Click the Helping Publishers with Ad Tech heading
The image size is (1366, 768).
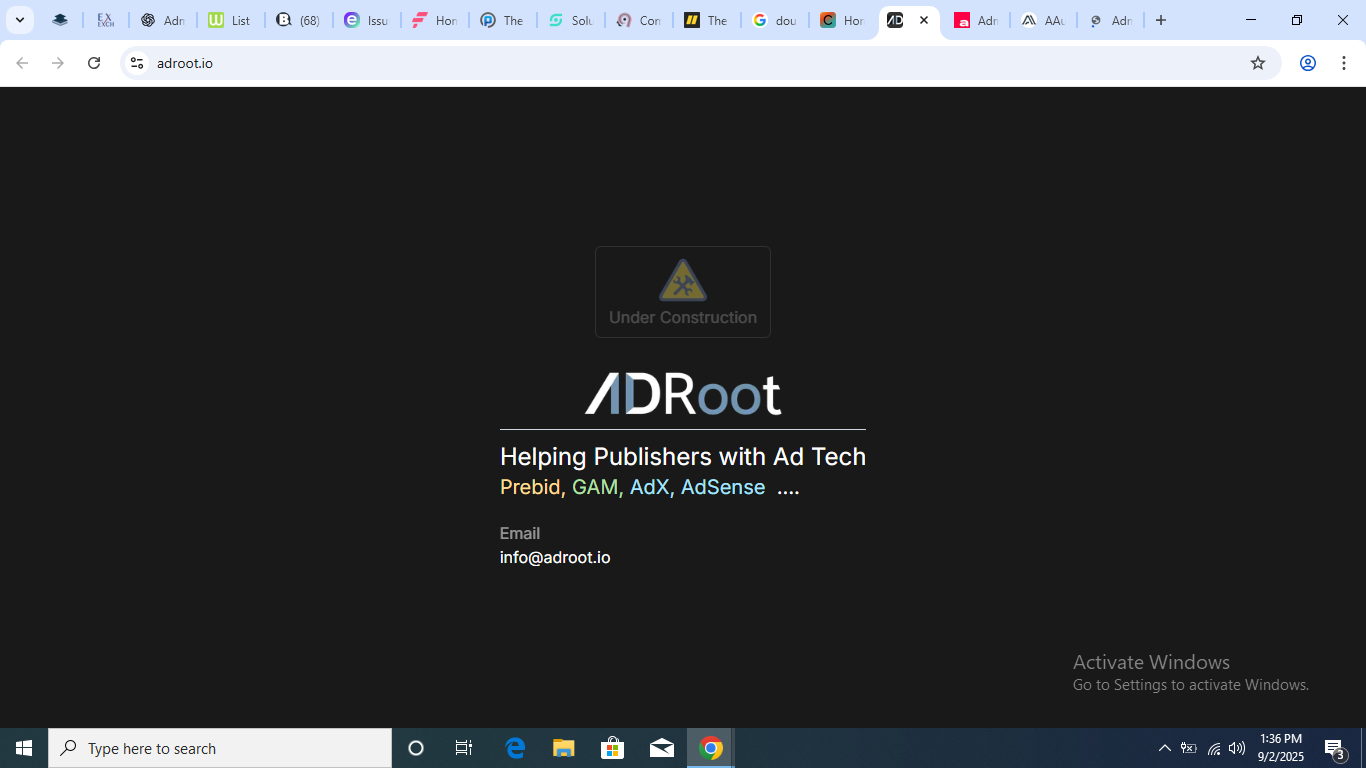pyautogui.click(x=683, y=457)
